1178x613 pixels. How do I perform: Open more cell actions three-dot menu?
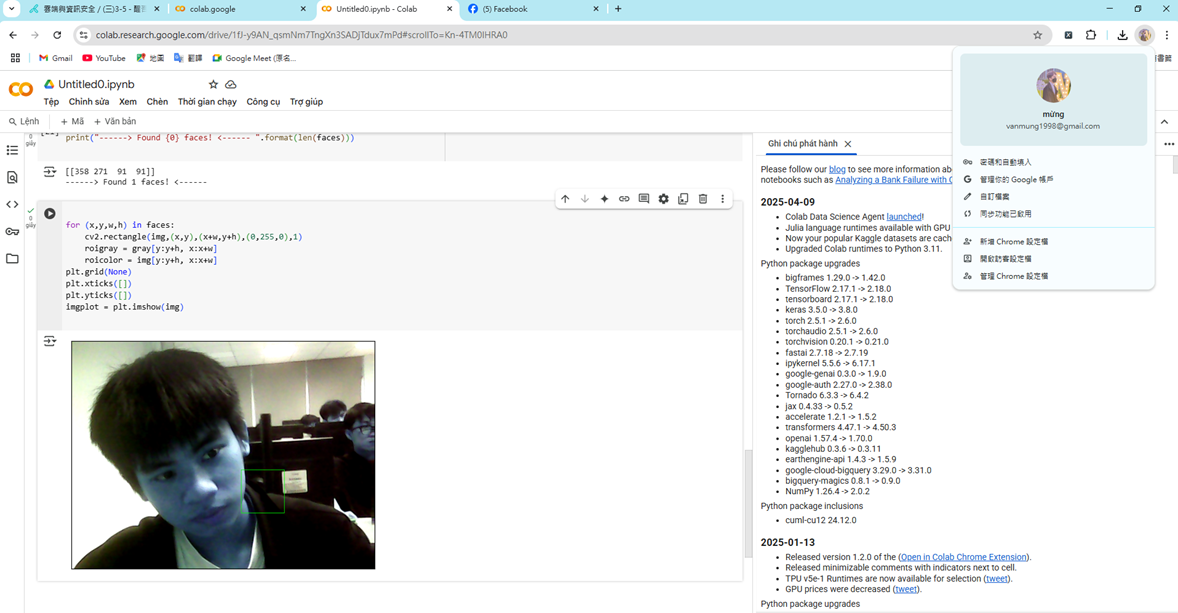(722, 199)
